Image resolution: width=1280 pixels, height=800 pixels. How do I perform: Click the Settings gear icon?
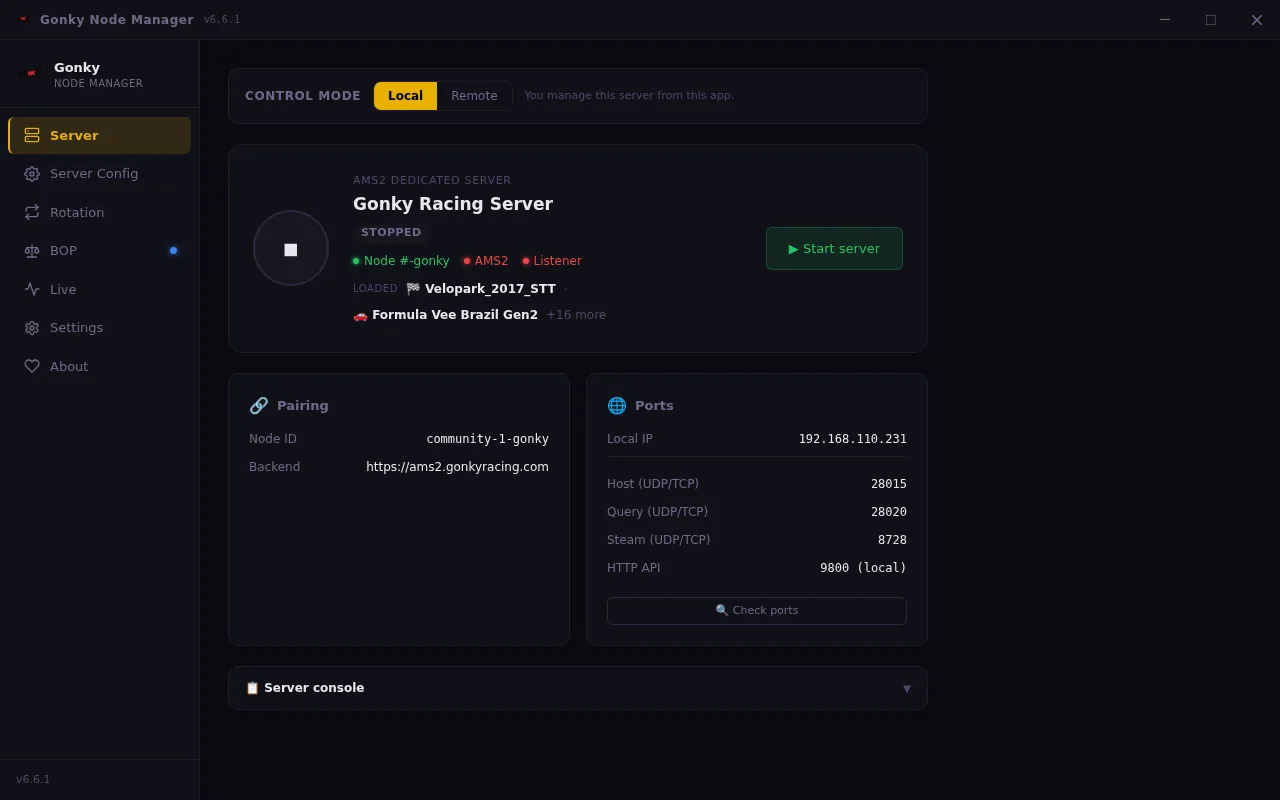[x=32, y=328]
